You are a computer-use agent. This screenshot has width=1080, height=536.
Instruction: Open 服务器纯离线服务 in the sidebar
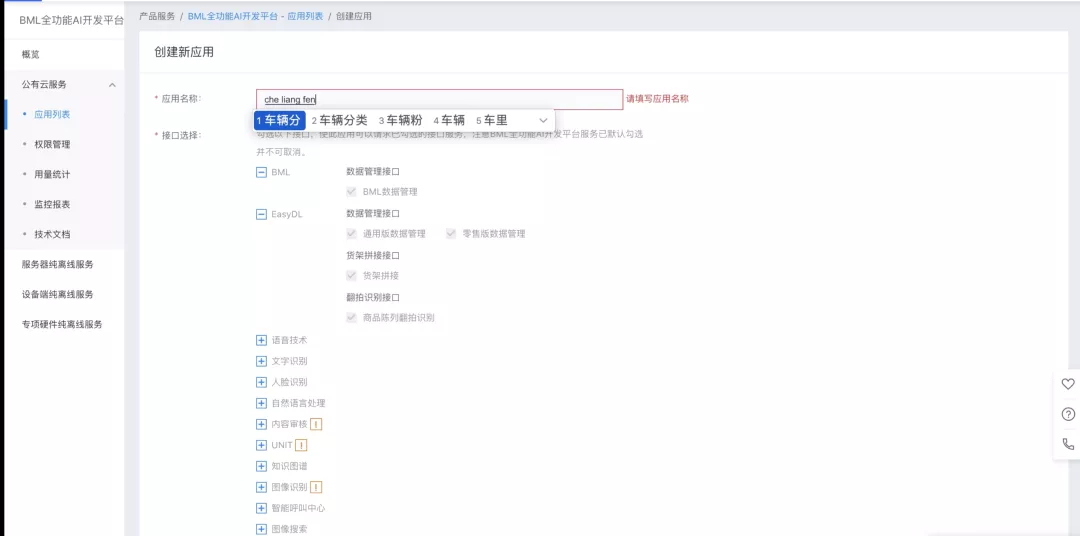point(57,265)
